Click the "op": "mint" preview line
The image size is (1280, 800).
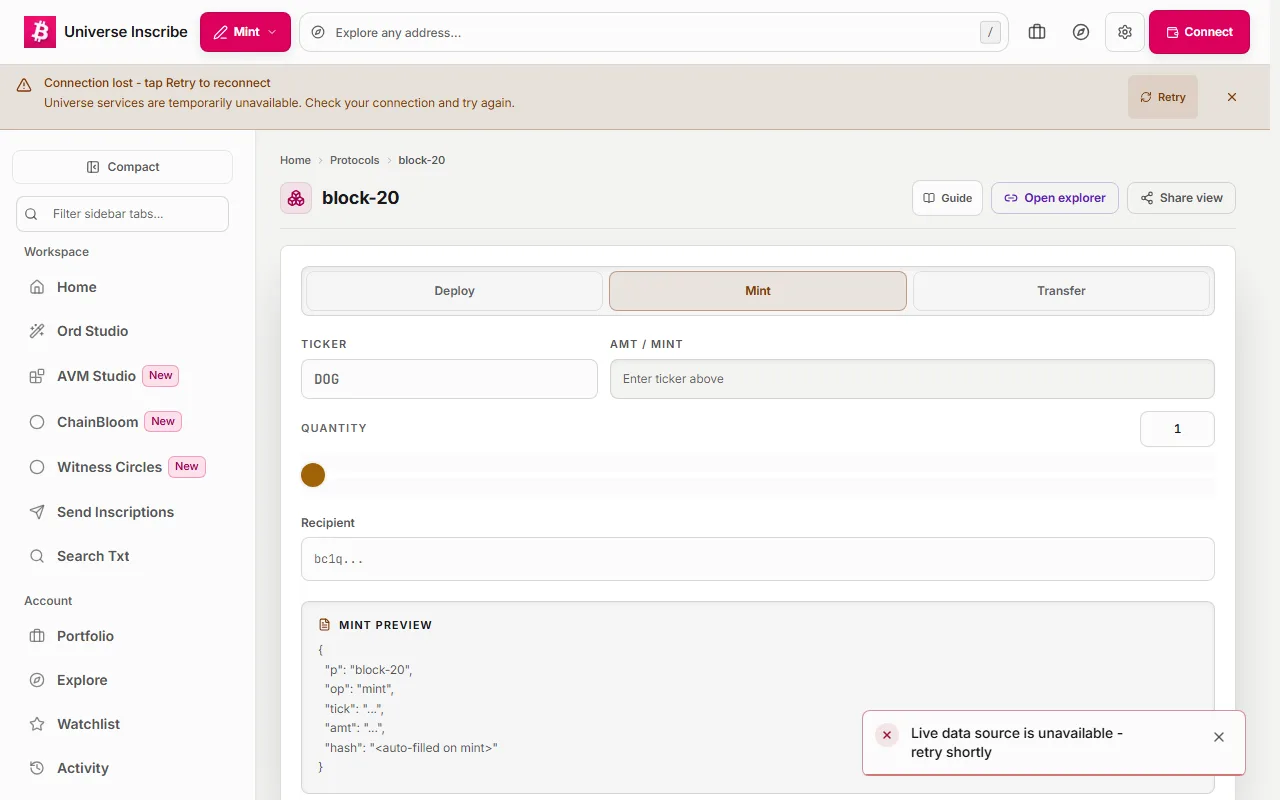click(359, 689)
